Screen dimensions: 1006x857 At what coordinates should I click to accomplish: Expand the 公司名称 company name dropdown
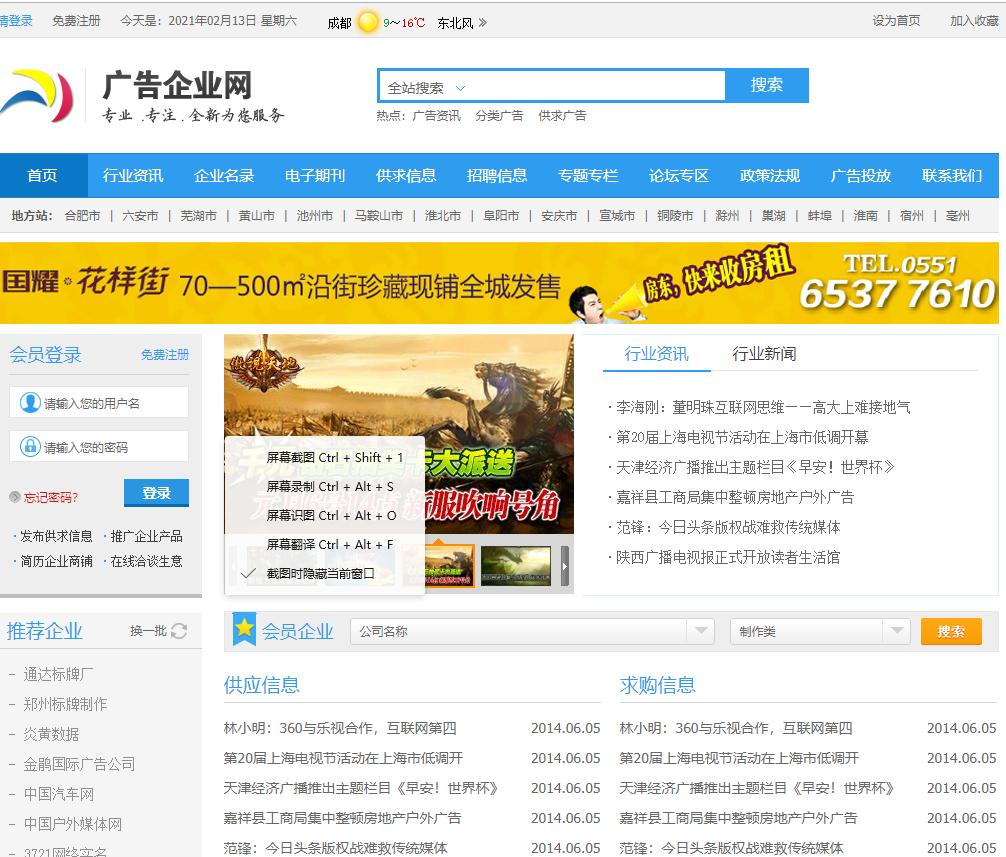tap(703, 631)
